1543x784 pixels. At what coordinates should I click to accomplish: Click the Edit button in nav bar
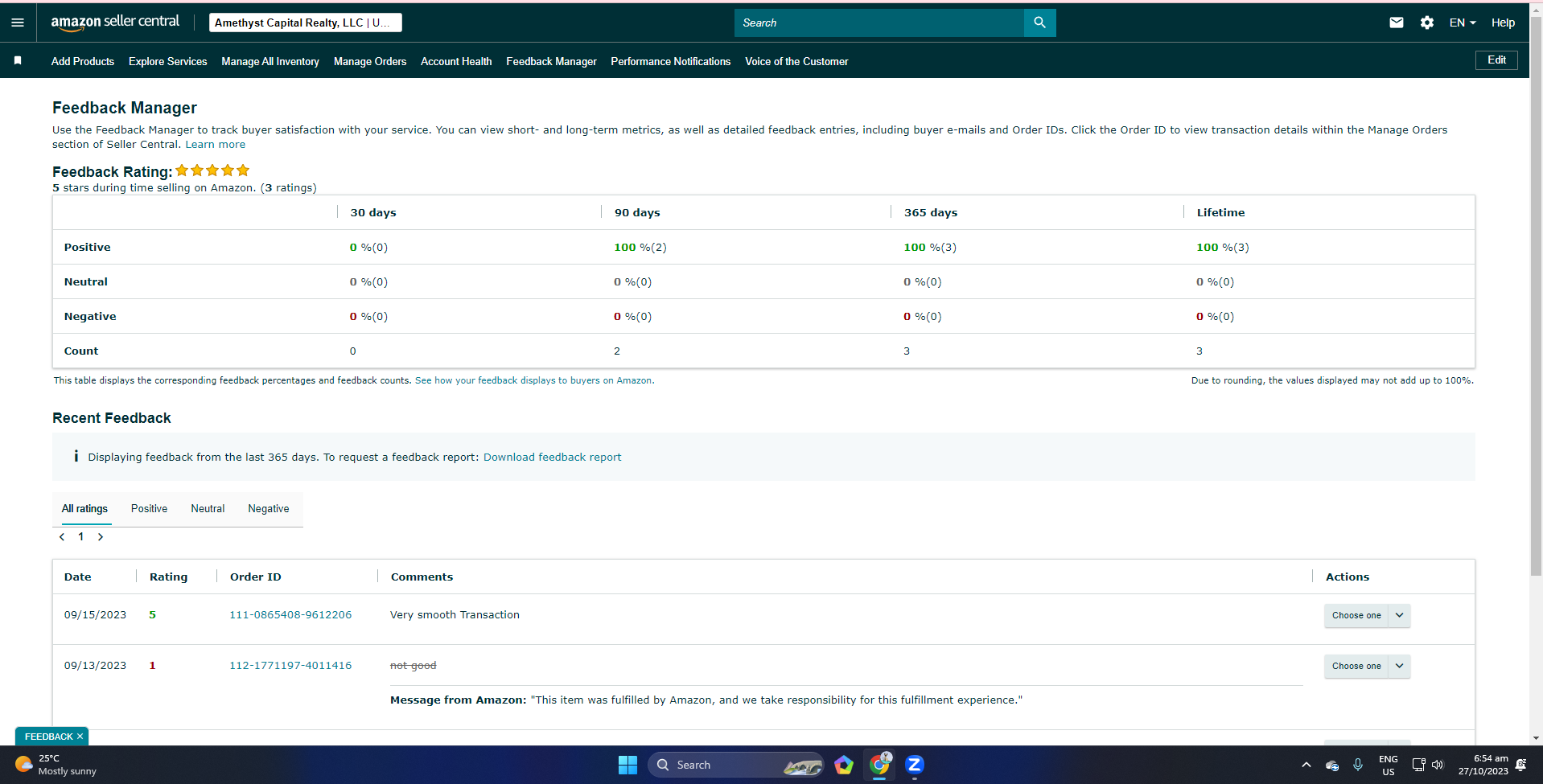pyautogui.click(x=1496, y=60)
